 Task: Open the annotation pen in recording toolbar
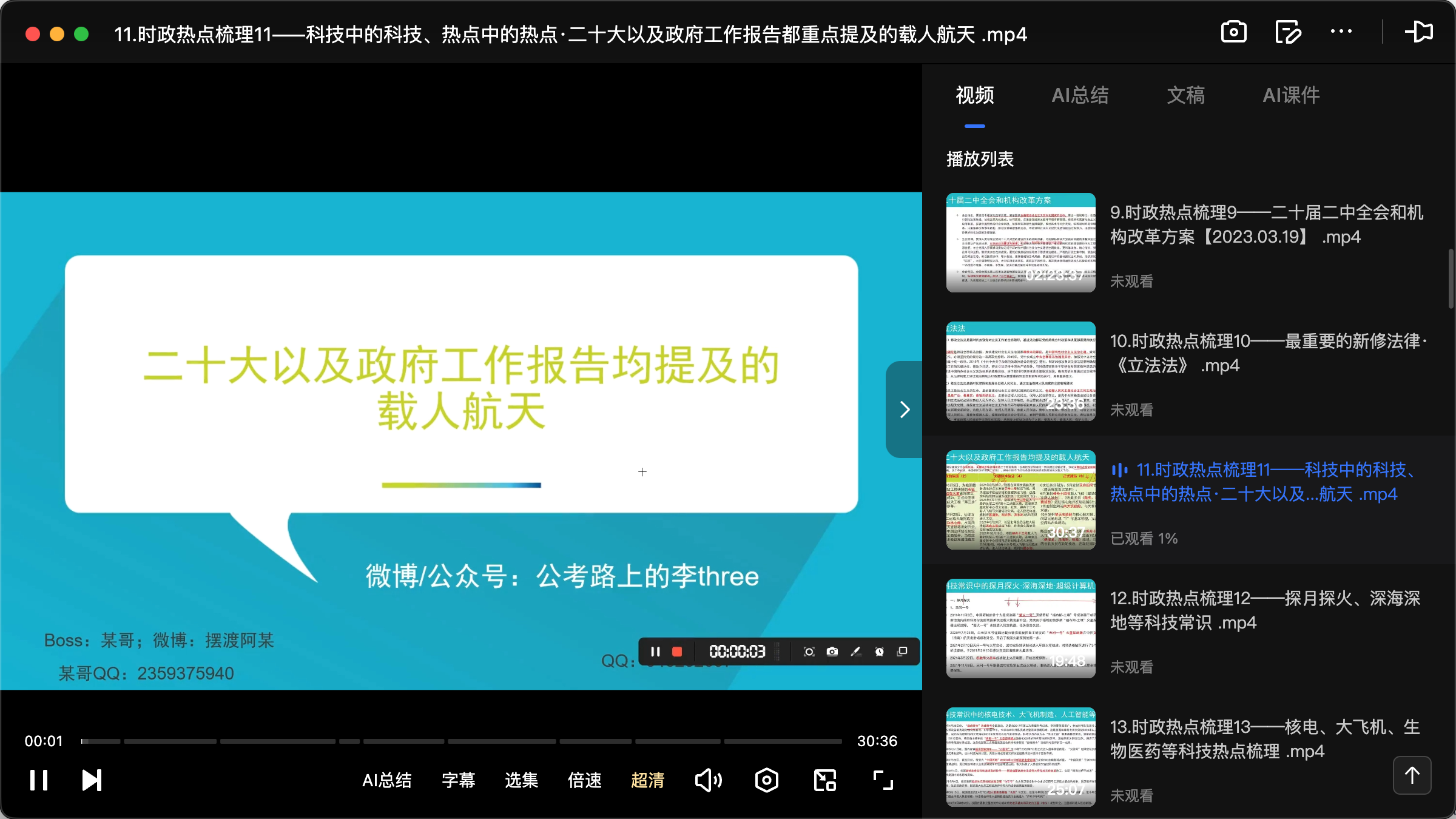click(x=856, y=652)
